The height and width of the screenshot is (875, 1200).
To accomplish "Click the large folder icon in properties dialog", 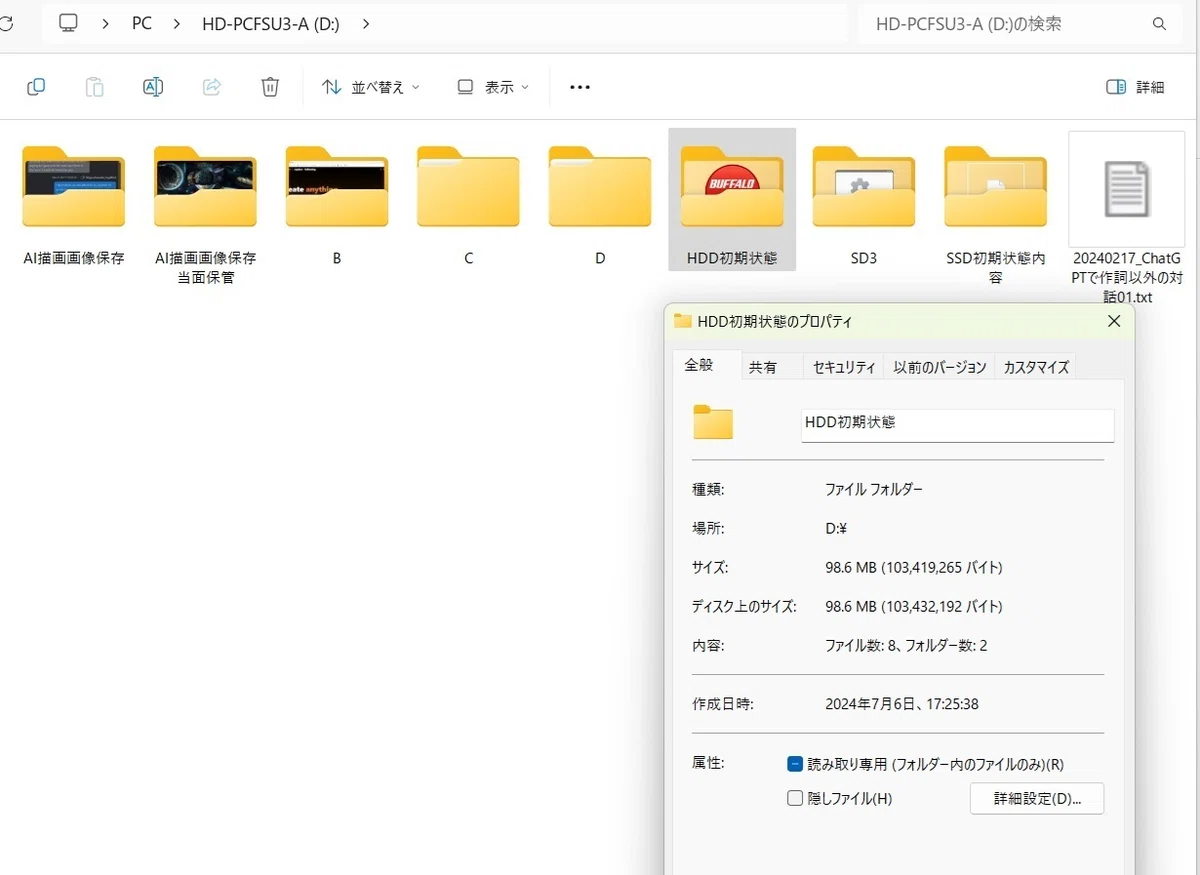I will (713, 423).
